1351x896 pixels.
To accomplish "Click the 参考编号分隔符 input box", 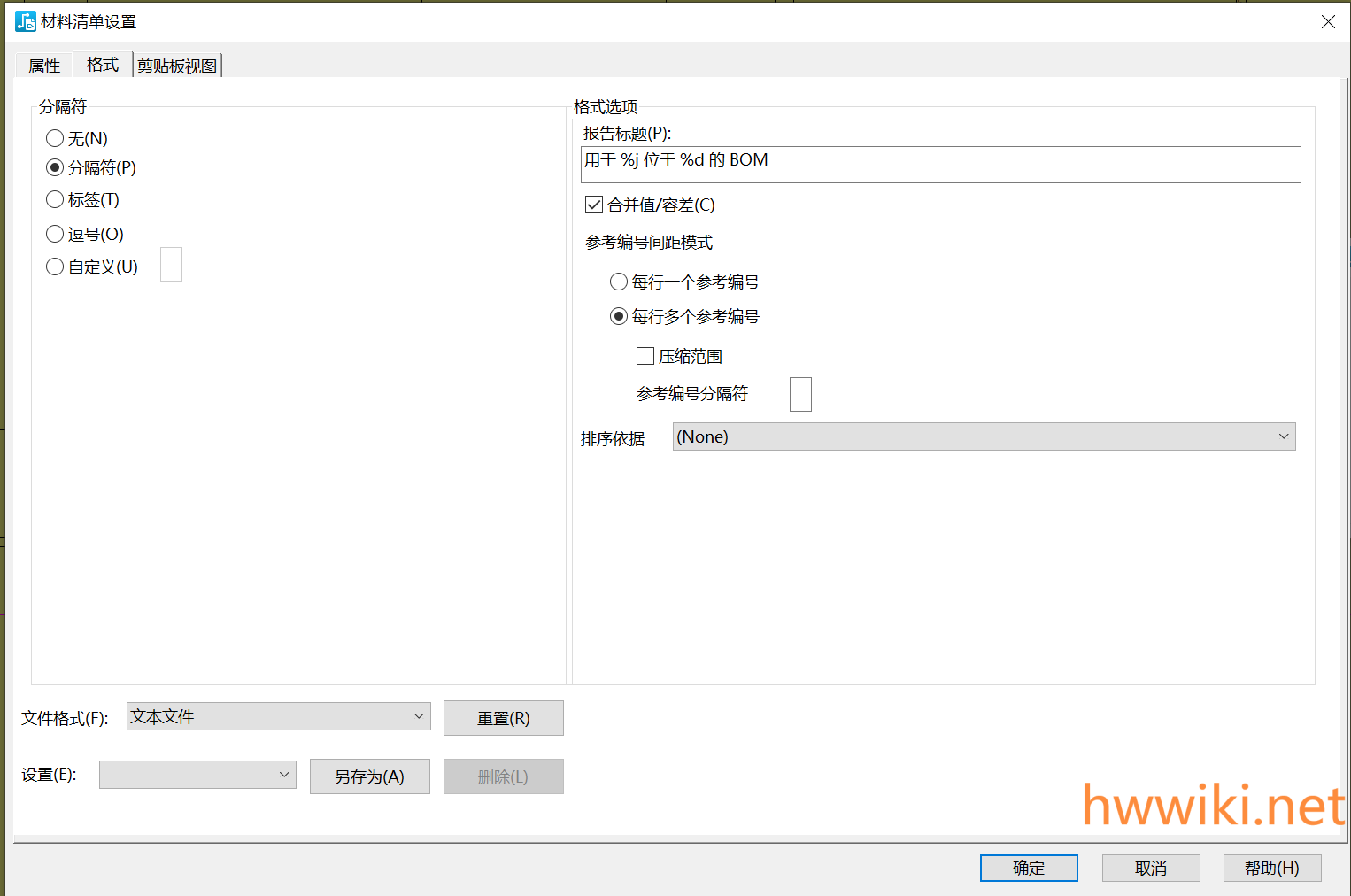I will (x=800, y=394).
